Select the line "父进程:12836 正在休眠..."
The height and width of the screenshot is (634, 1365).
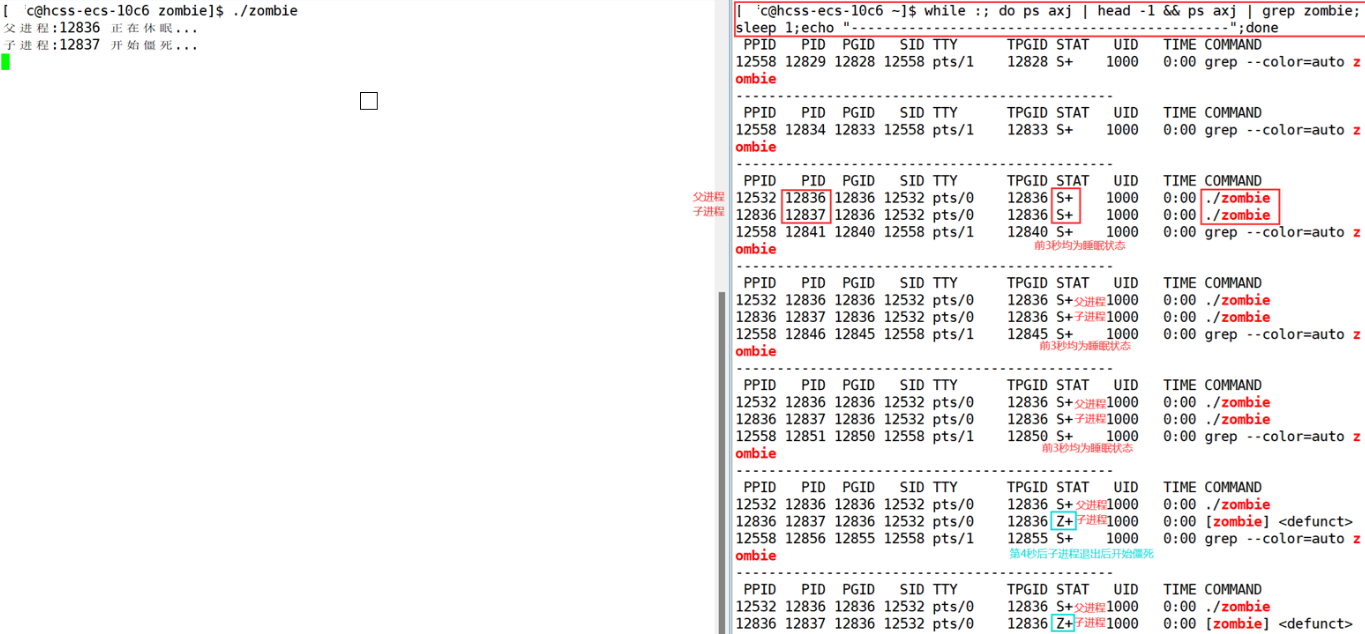point(101,28)
